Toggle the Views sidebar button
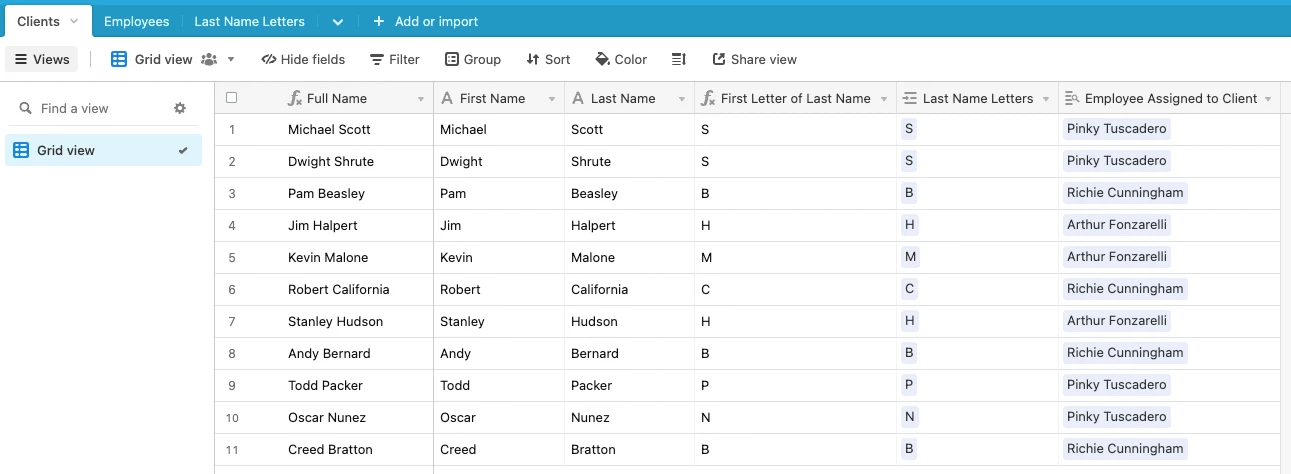Screen dimensions: 1291x474 pyautogui.click(x=41, y=59)
